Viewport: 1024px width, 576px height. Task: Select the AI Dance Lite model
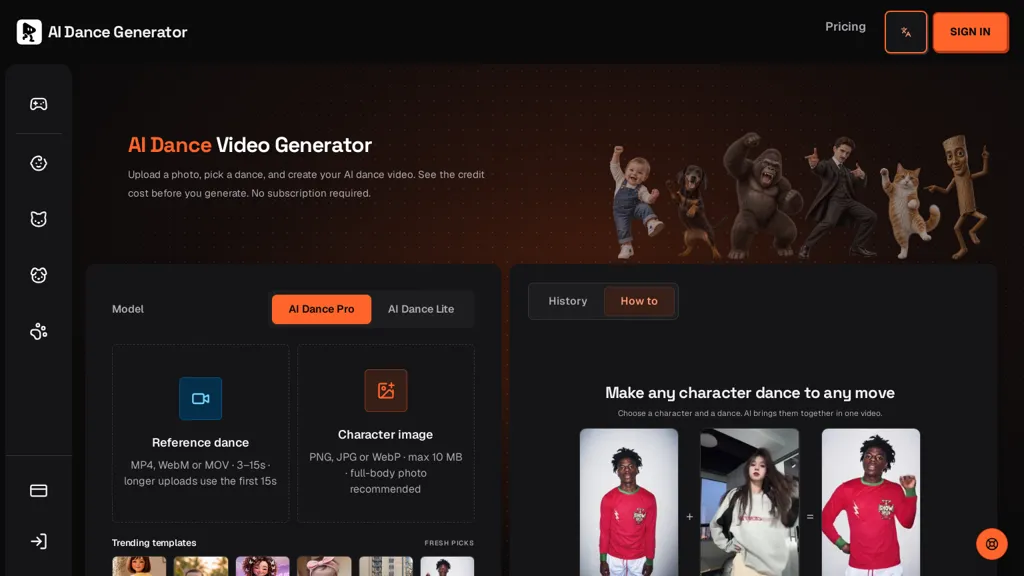(x=421, y=309)
